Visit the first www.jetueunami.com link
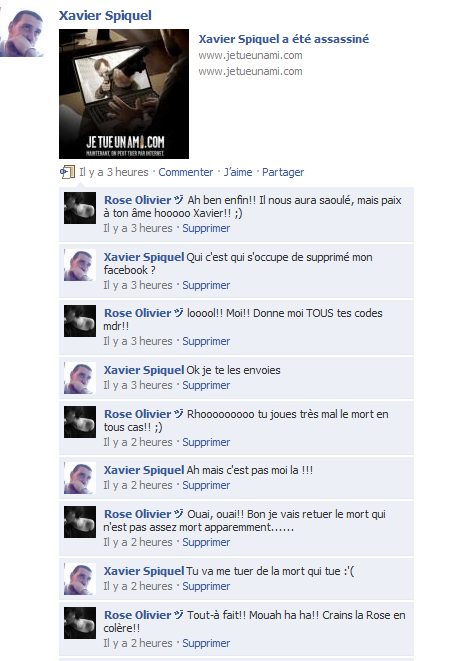The image size is (457, 661). pyautogui.click(x=250, y=55)
